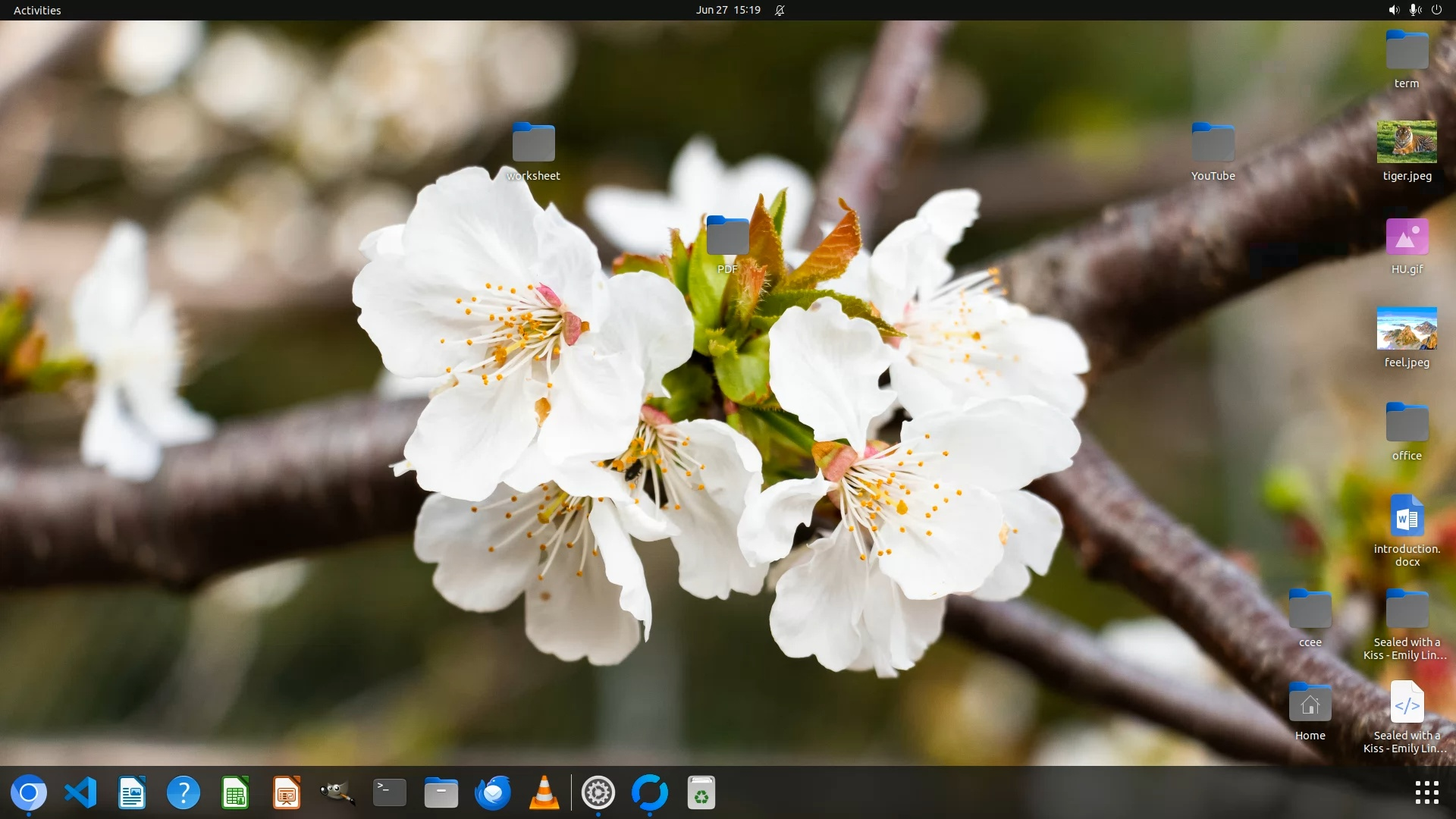The height and width of the screenshot is (819, 1456).
Task: Open the Settings gear in dock
Action: click(x=598, y=793)
